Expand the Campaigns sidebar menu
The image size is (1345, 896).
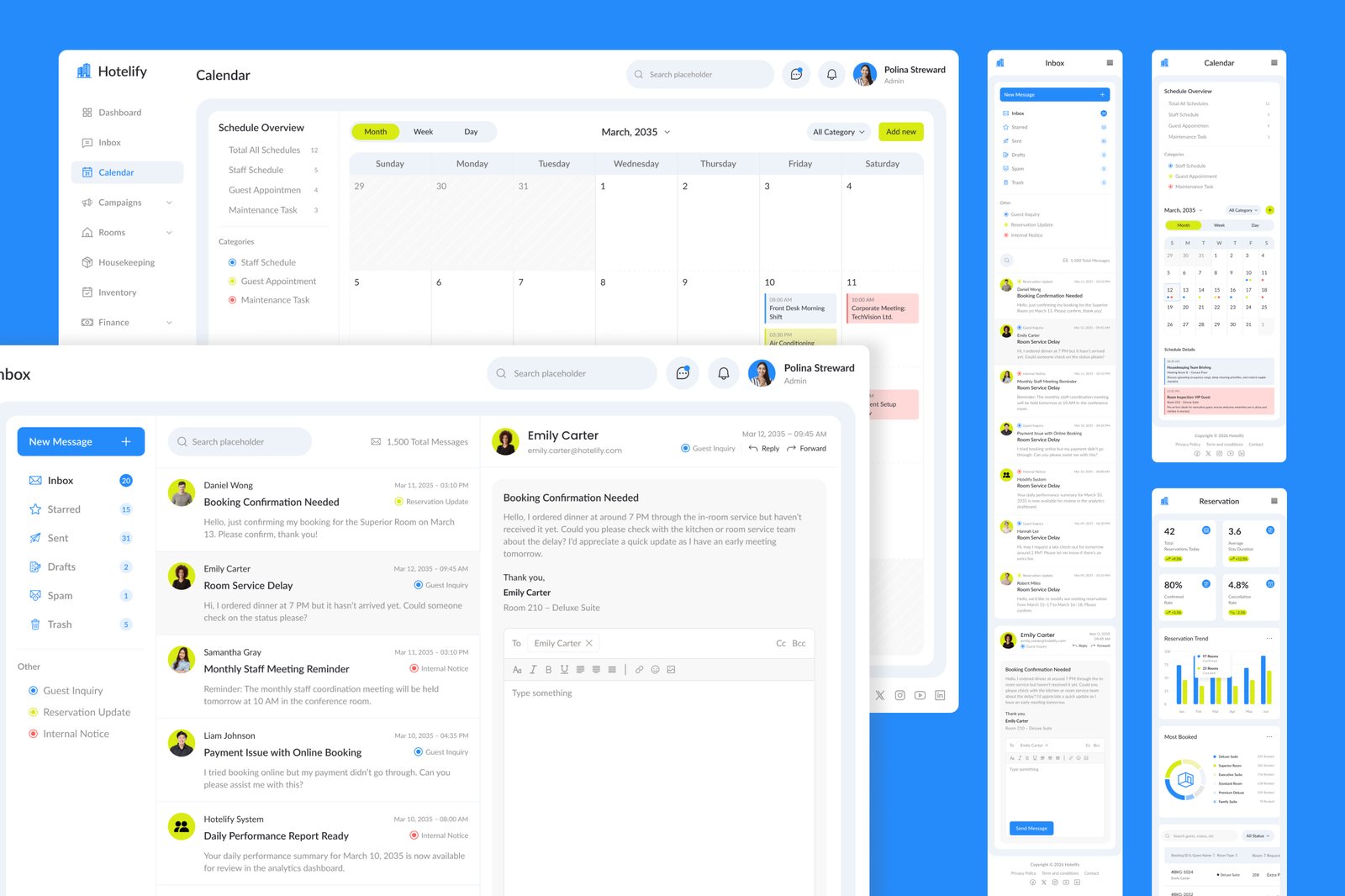pyautogui.click(x=171, y=202)
